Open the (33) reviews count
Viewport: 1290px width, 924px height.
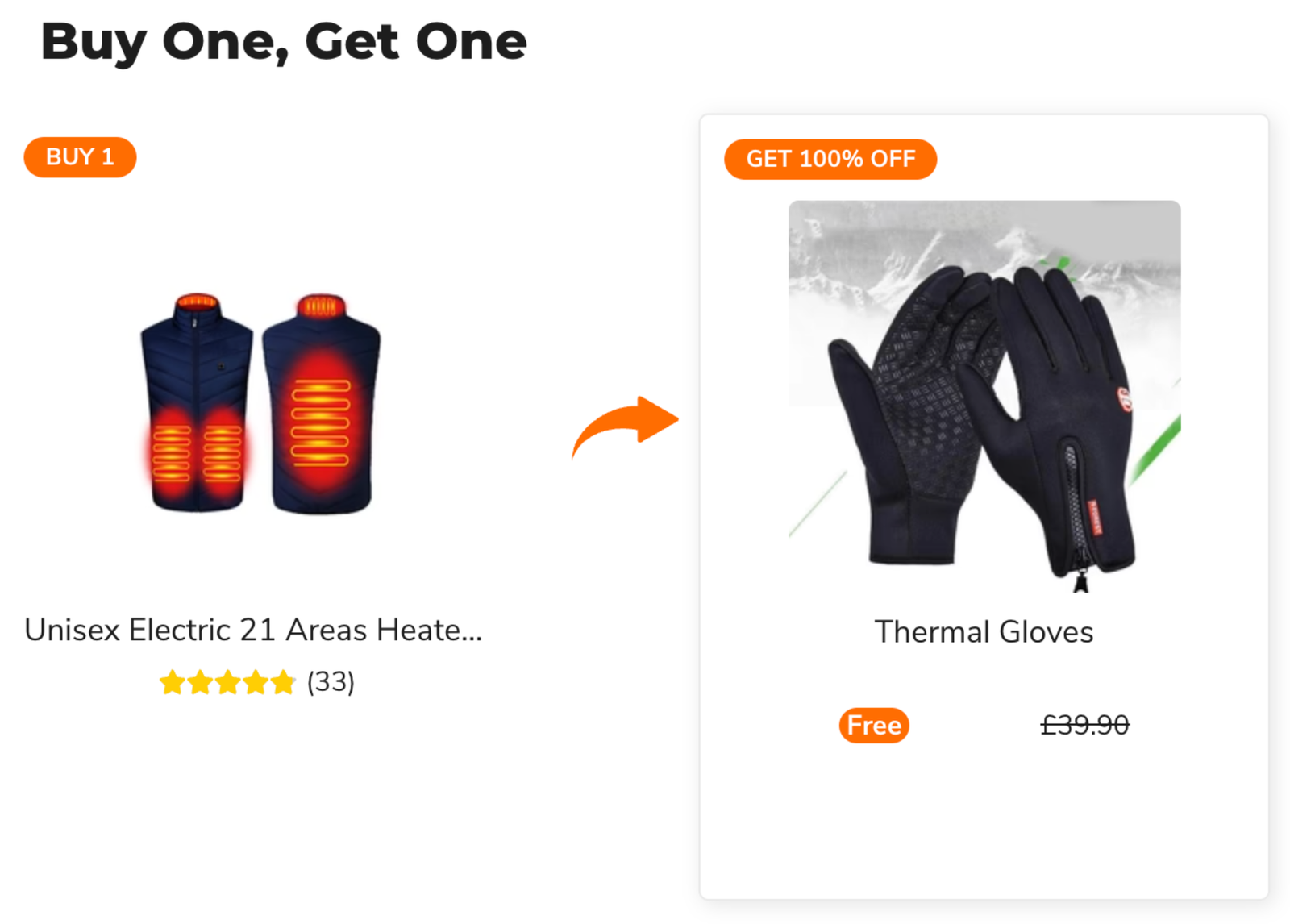(331, 682)
